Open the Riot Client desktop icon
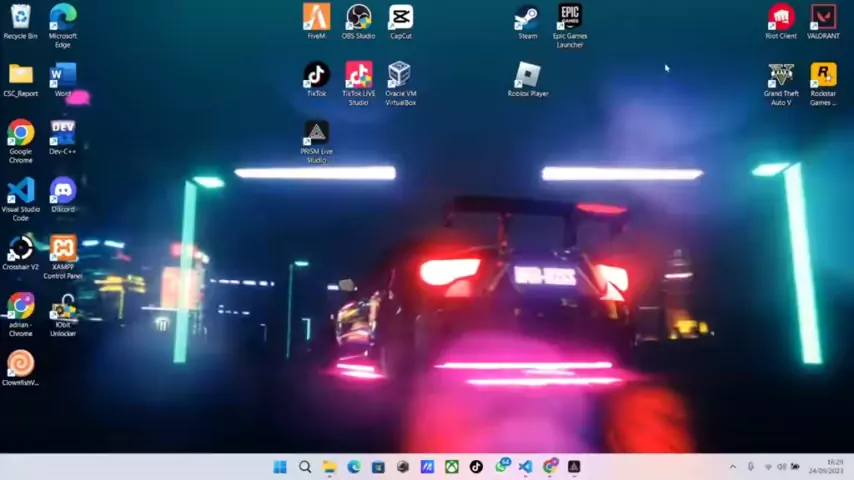854x480 pixels. pyautogui.click(x=781, y=18)
